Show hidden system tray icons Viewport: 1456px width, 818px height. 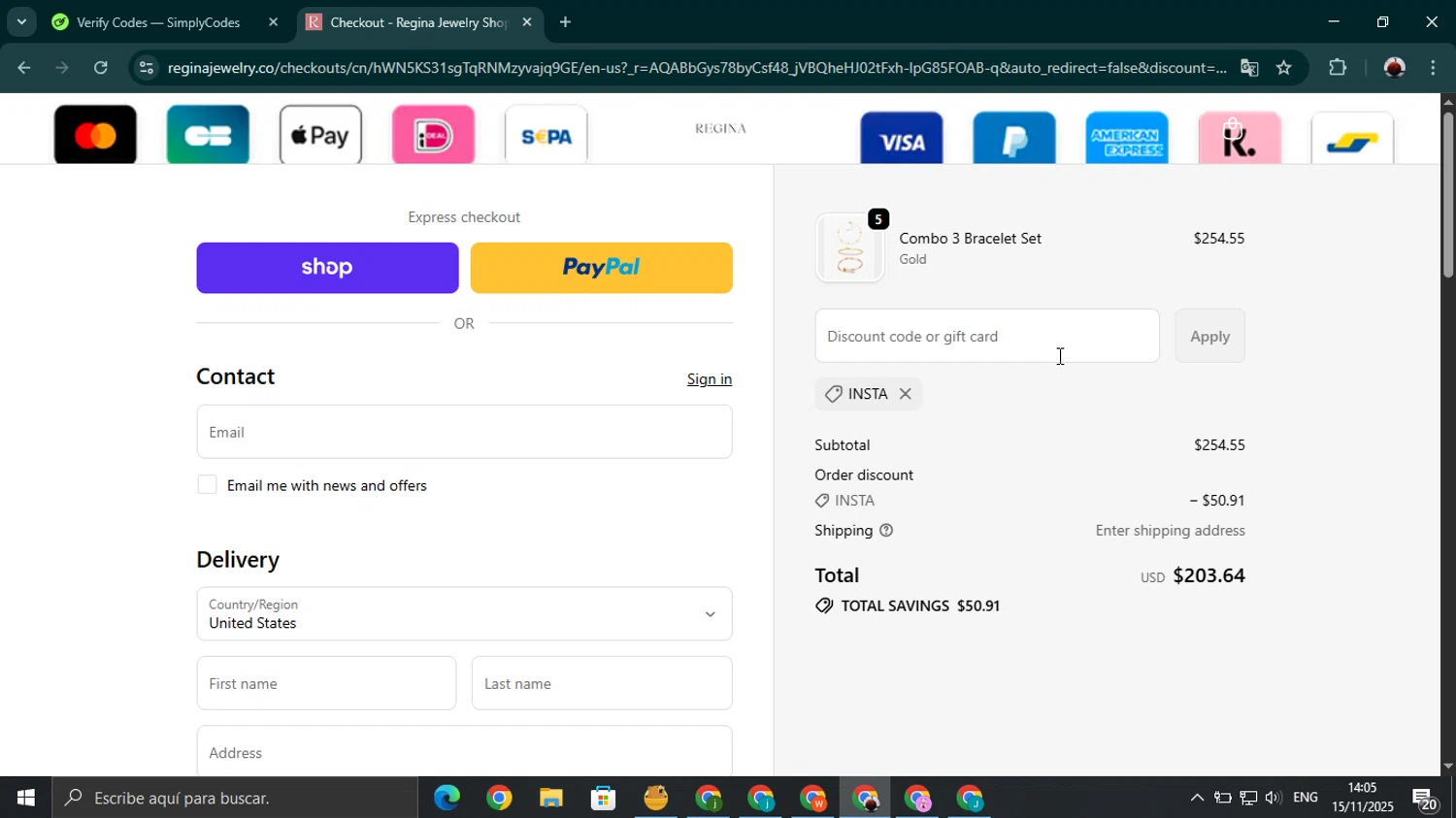click(1197, 798)
